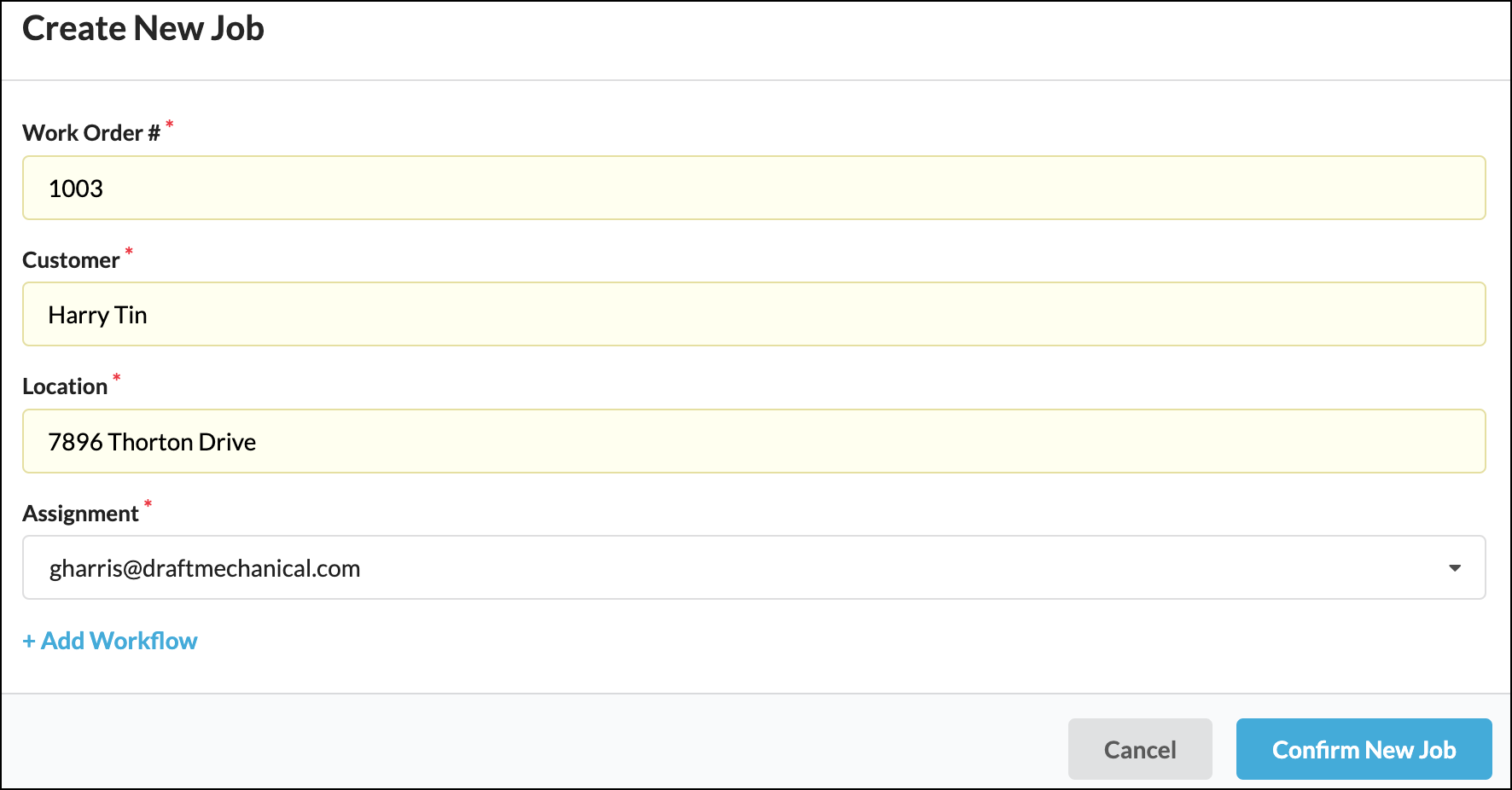
Task: Click the red asterisk beside Customer
Action: [129, 252]
